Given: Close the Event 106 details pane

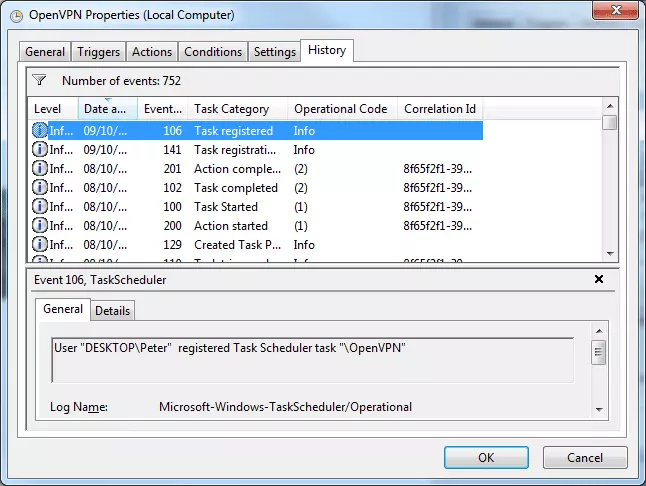Looking at the screenshot, I should pos(599,279).
